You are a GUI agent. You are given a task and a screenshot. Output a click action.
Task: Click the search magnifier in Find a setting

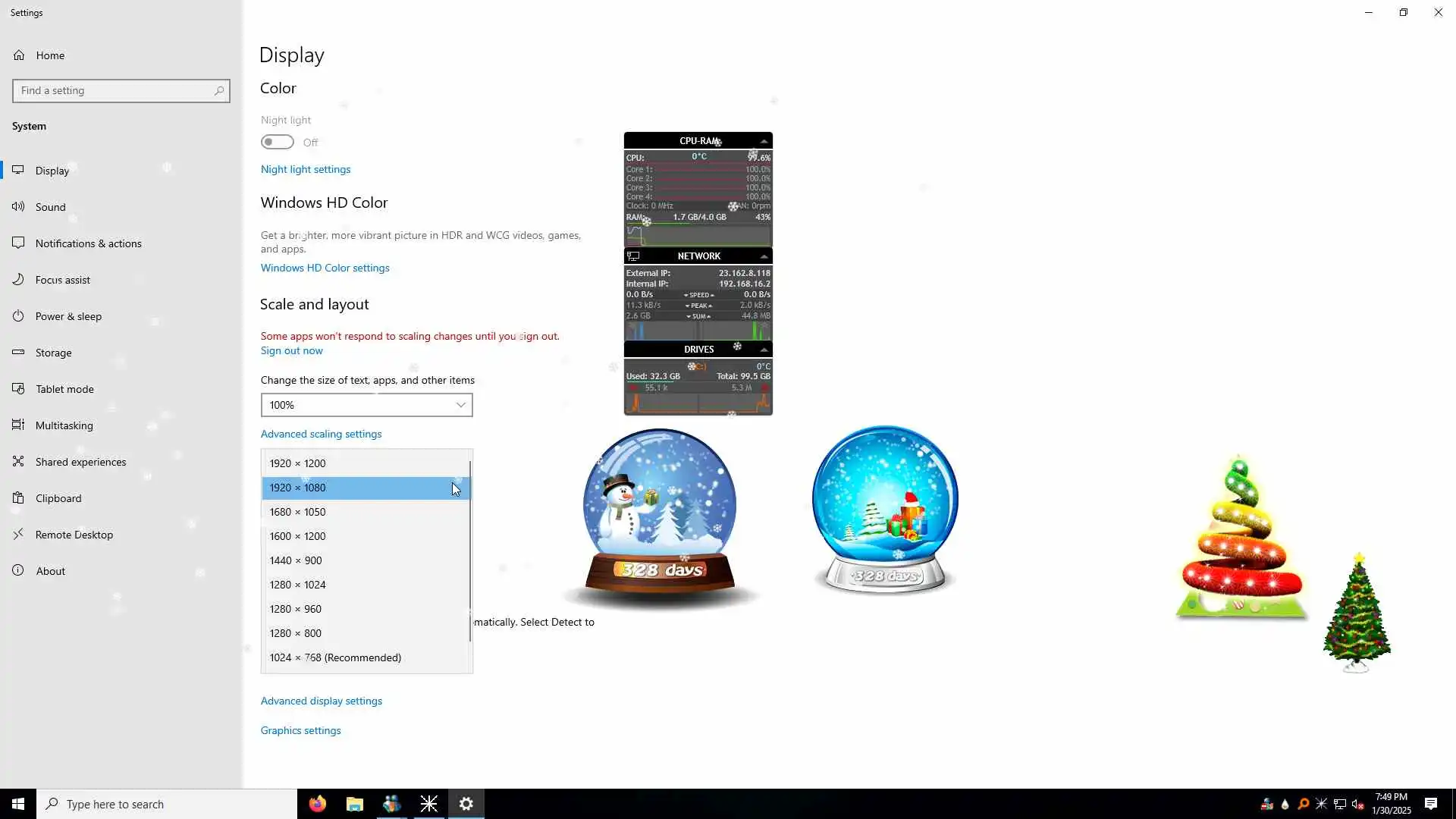click(x=219, y=90)
